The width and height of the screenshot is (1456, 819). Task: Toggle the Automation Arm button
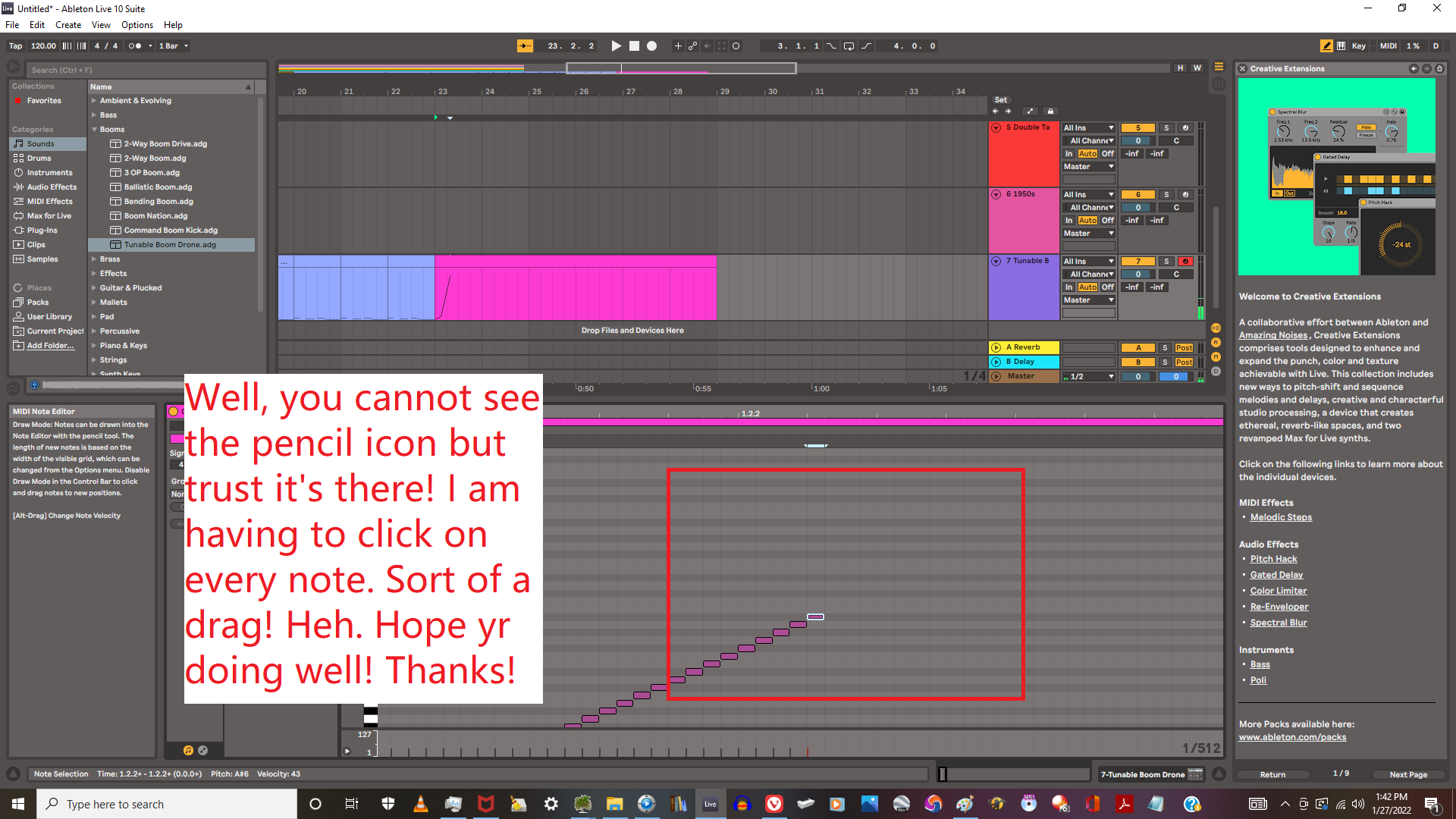point(692,46)
